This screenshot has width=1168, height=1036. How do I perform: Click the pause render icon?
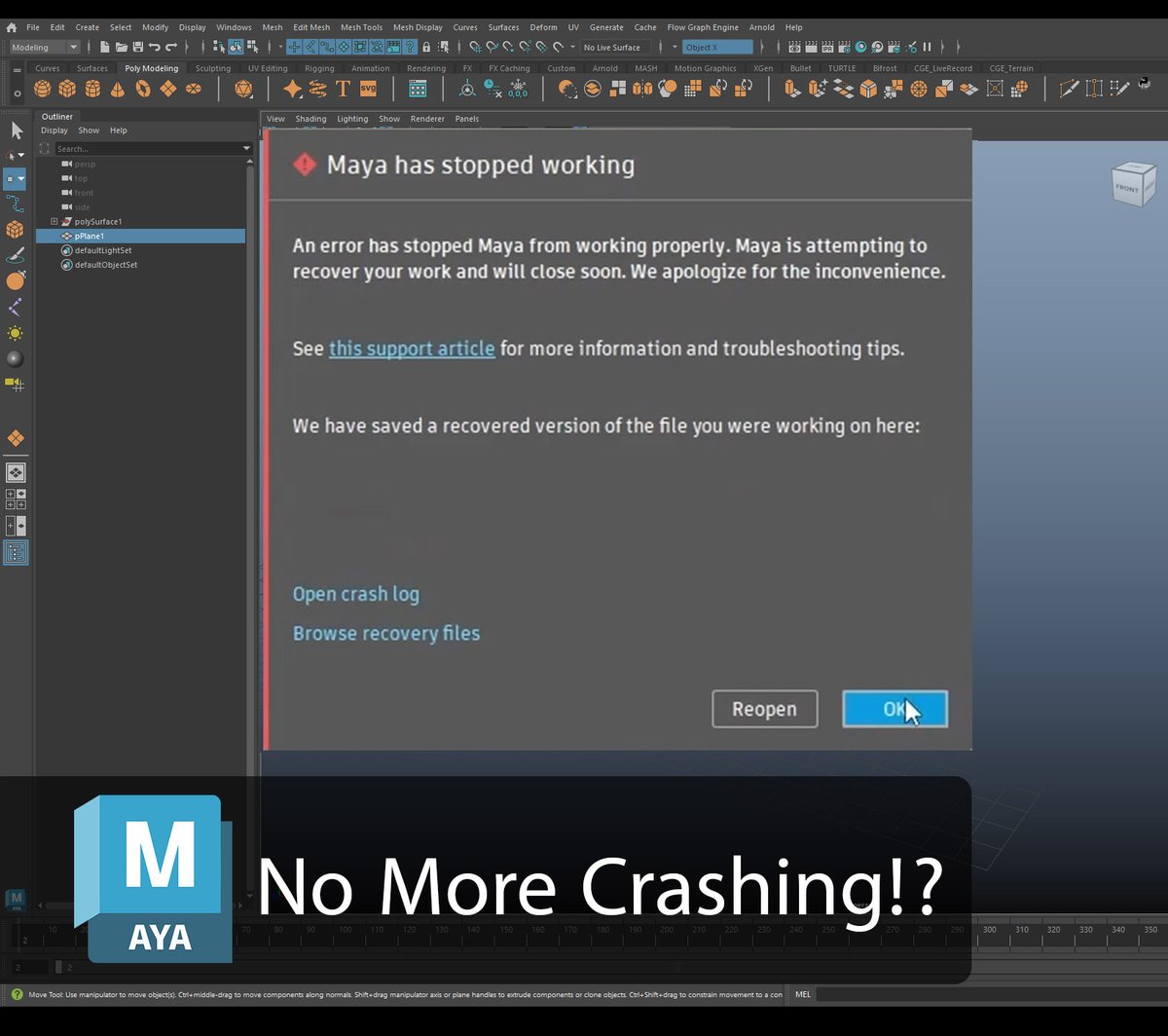click(927, 47)
